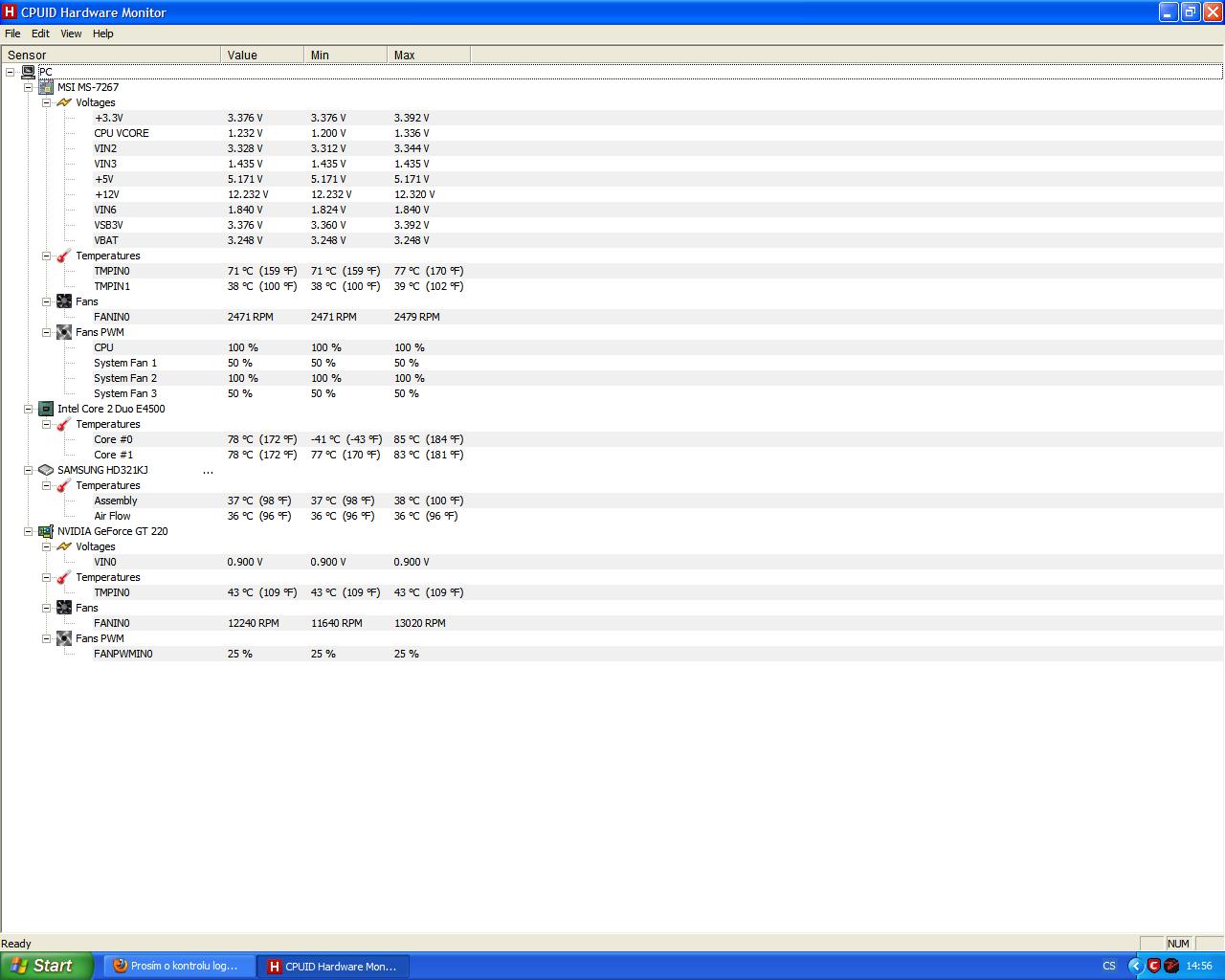Select the +12V voltage row
This screenshot has height=980, width=1225.
pyautogui.click(x=612, y=194)
